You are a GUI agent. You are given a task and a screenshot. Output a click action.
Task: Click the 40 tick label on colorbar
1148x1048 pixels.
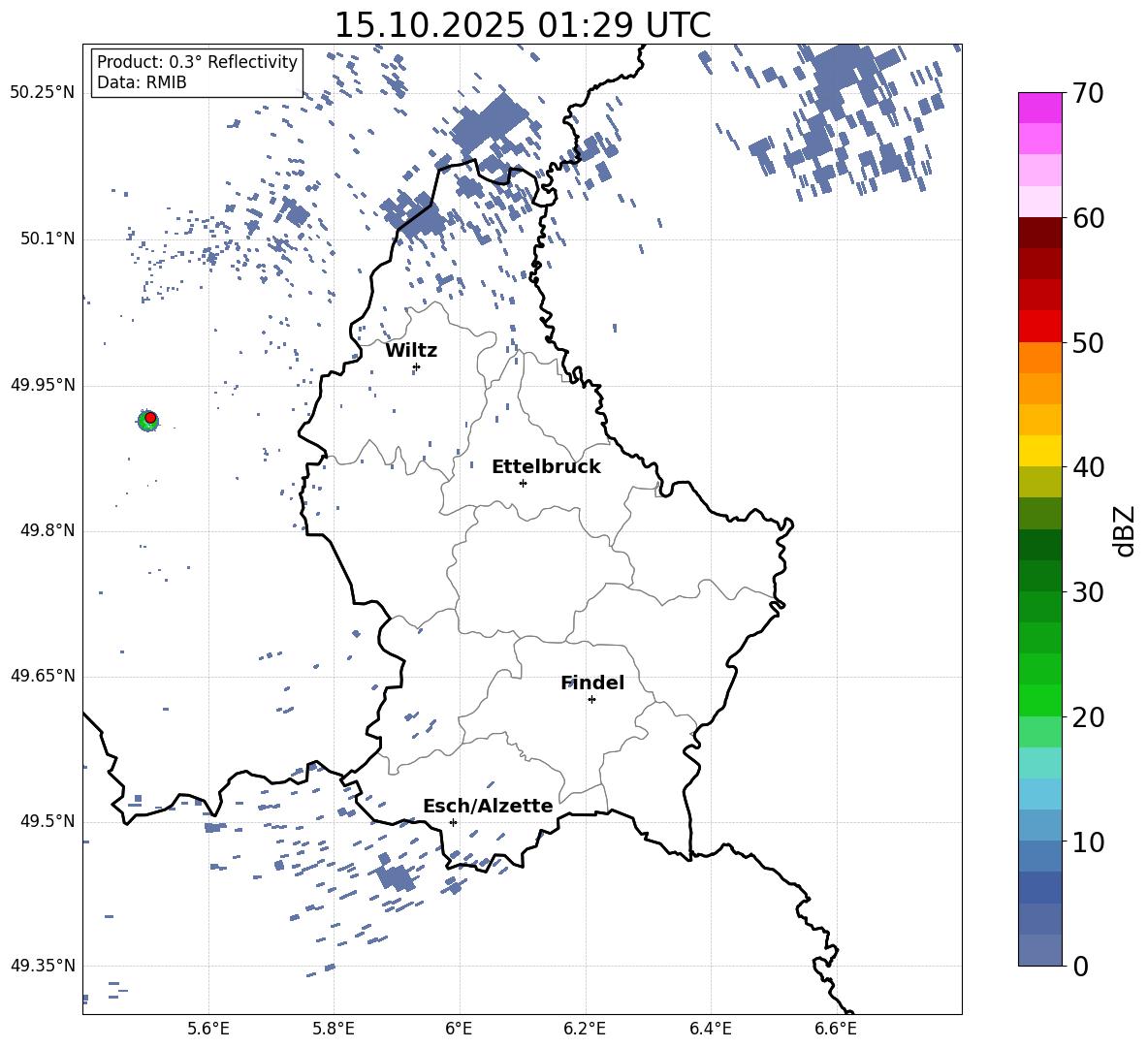pos(1087,467)
